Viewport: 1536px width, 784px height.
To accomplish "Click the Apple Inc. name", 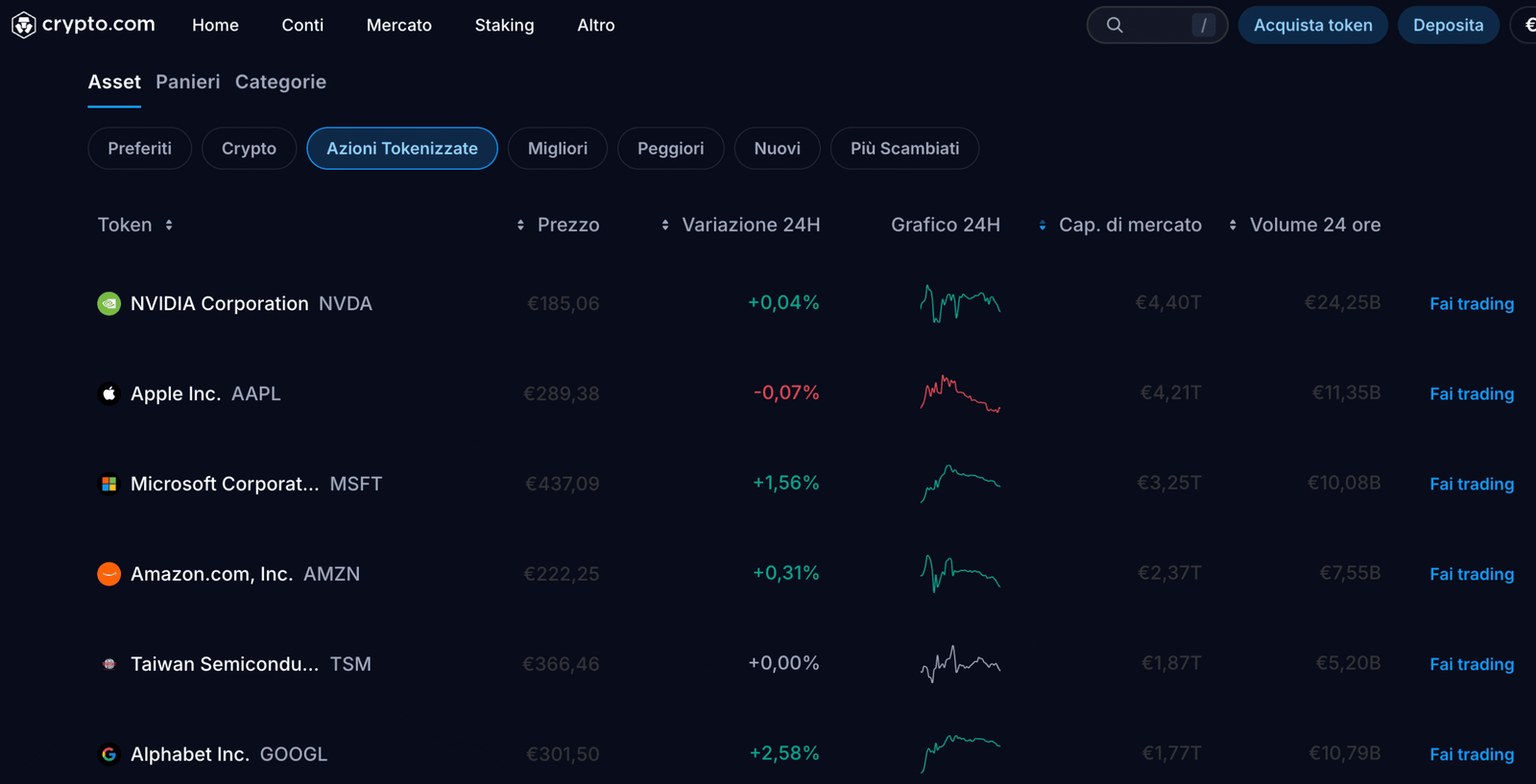I will 176,393.
